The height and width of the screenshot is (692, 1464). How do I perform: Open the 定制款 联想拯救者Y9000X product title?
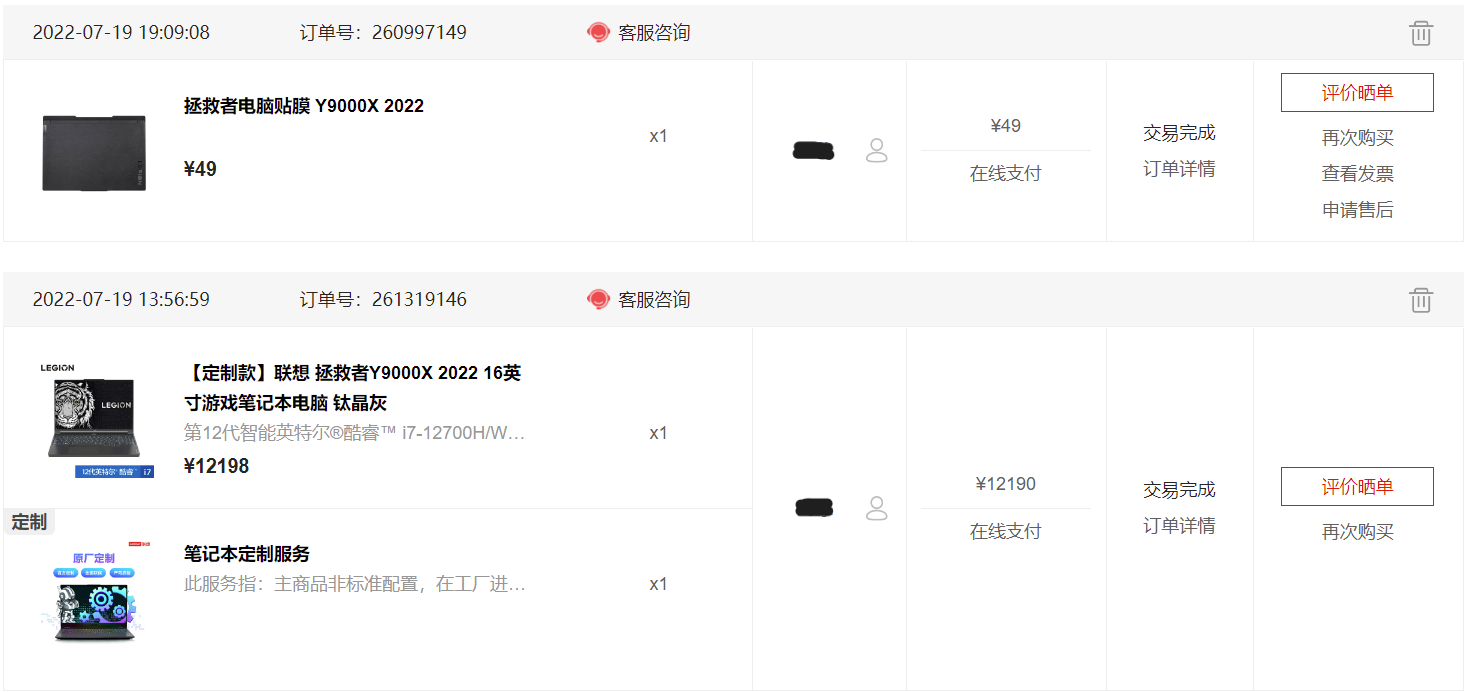[353, 388]
